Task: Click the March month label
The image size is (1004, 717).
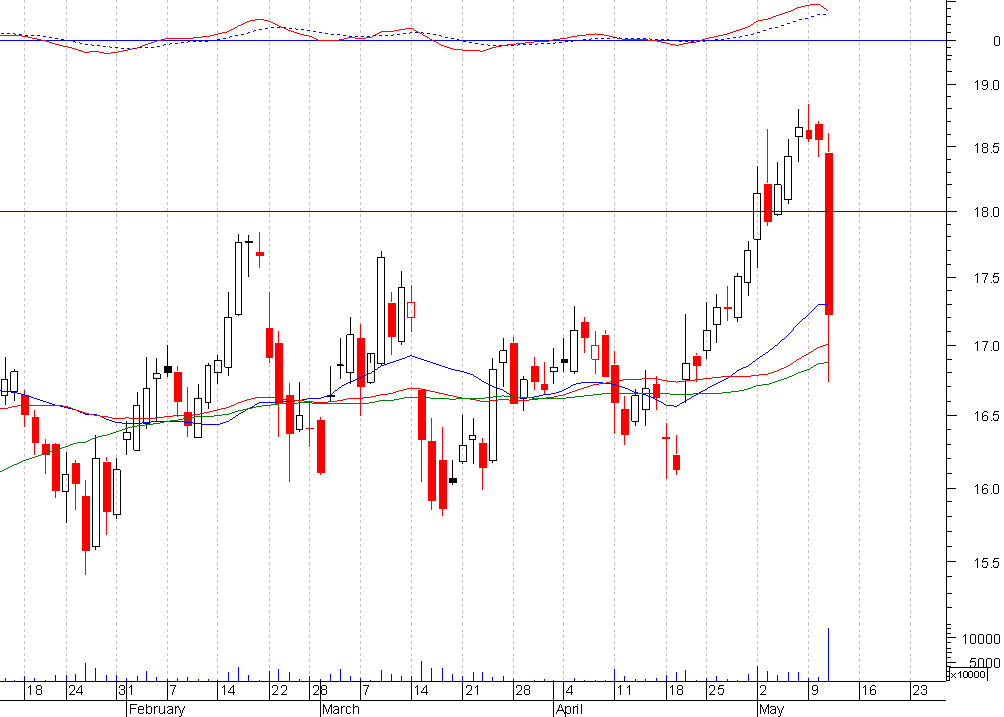Action: click(341, 709)
